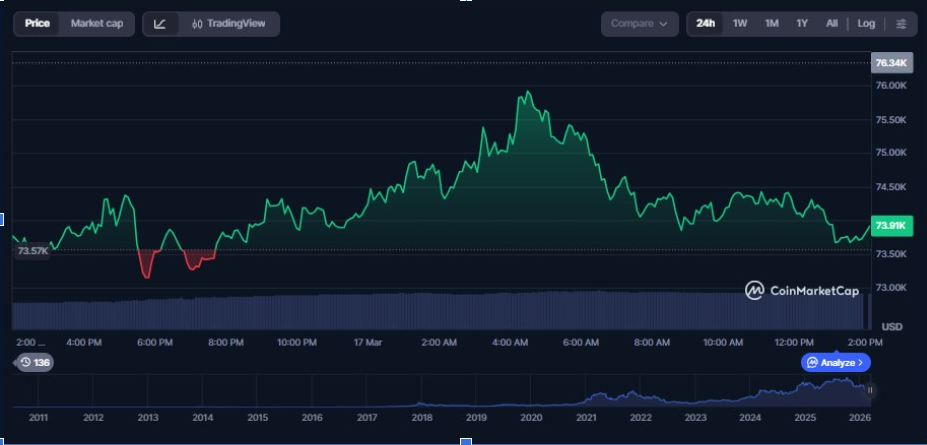The width and height of the screenshot is (927, 445).
Task: Select the line chart view icon
Action: coord(160,24)
